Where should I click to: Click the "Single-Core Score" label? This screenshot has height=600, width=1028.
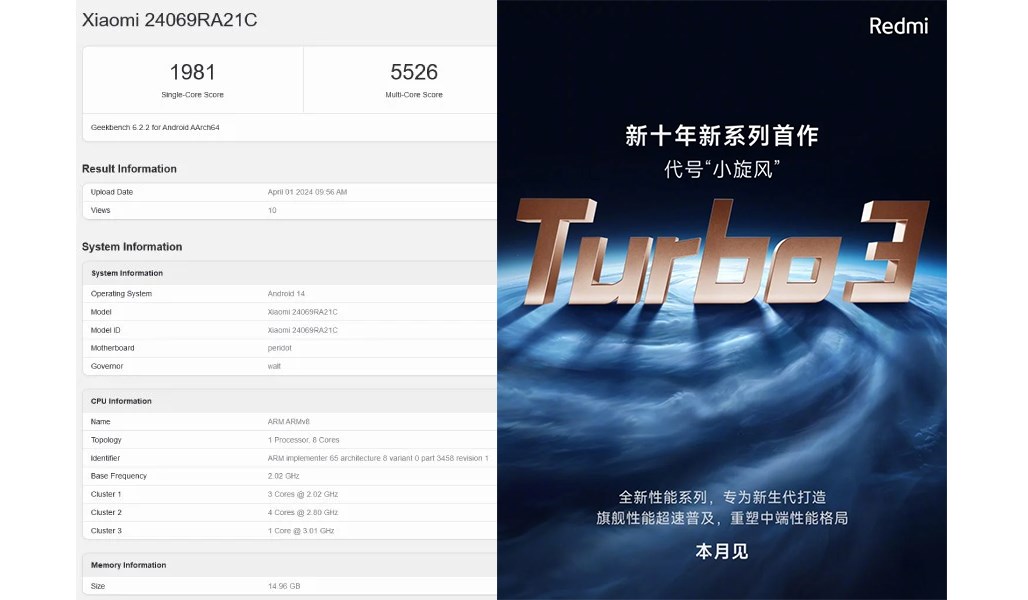click(x=192, y=95)
